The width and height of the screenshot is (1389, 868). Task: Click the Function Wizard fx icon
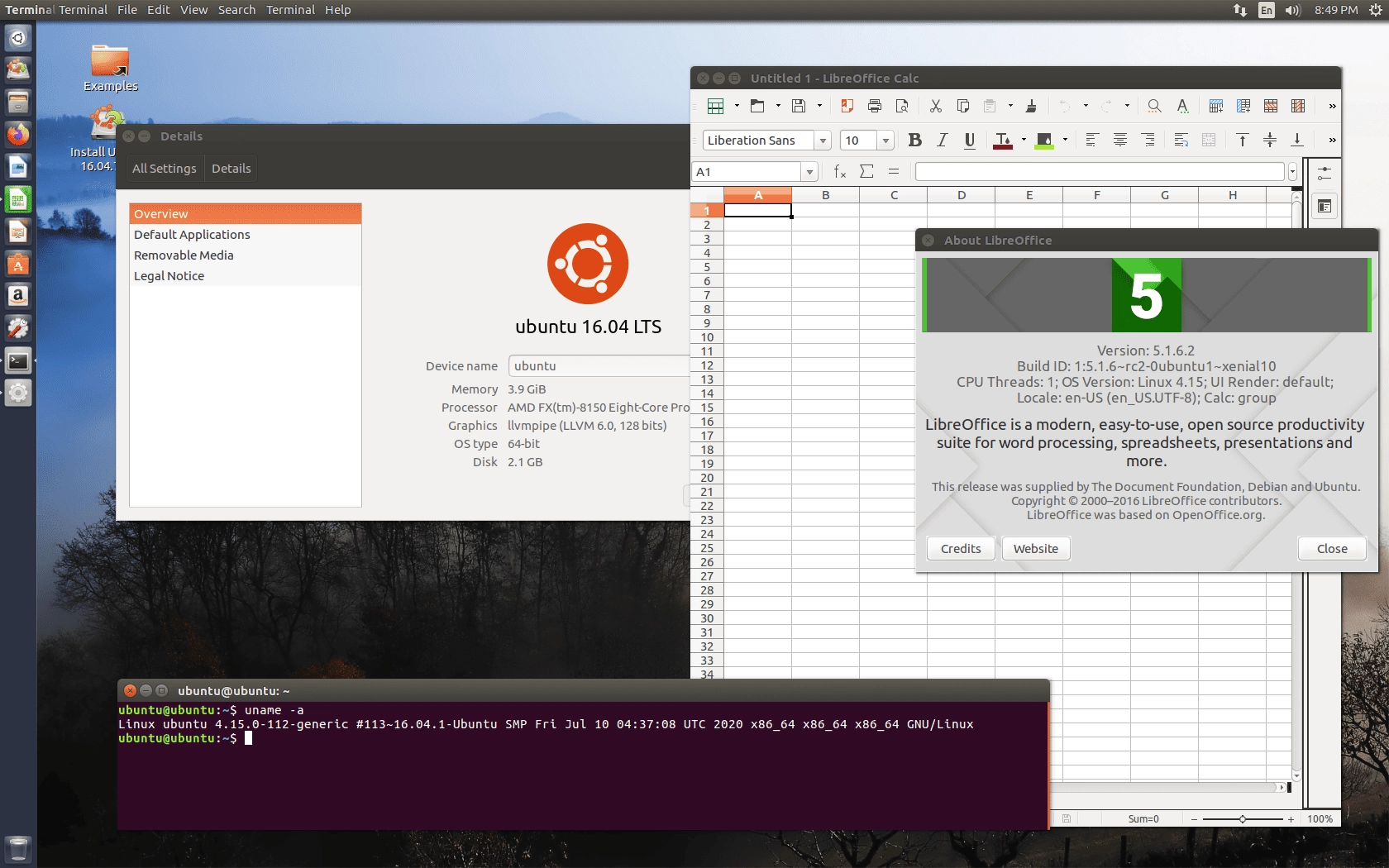coord(840,171)
